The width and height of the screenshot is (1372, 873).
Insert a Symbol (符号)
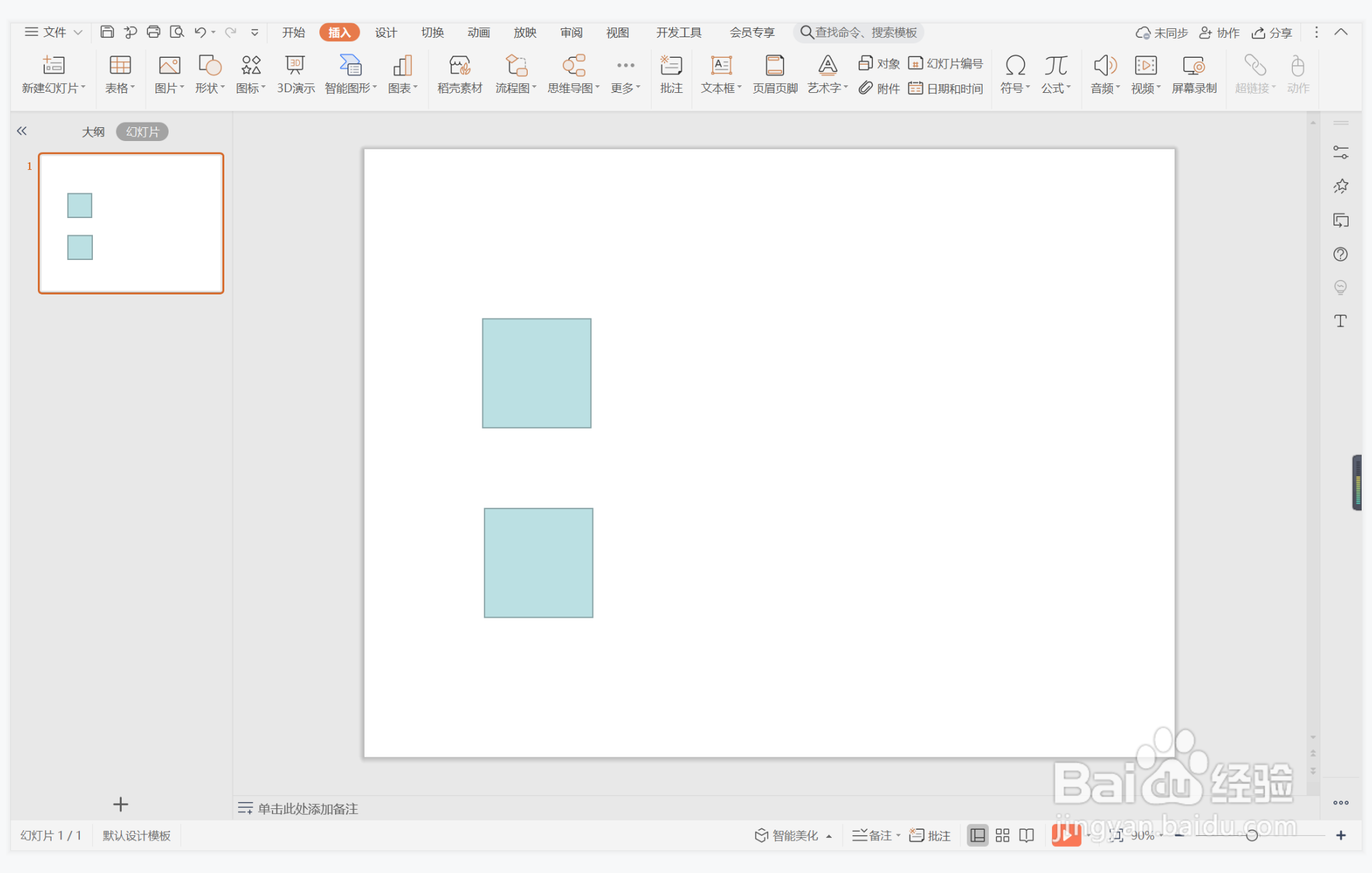(1015, 74)
